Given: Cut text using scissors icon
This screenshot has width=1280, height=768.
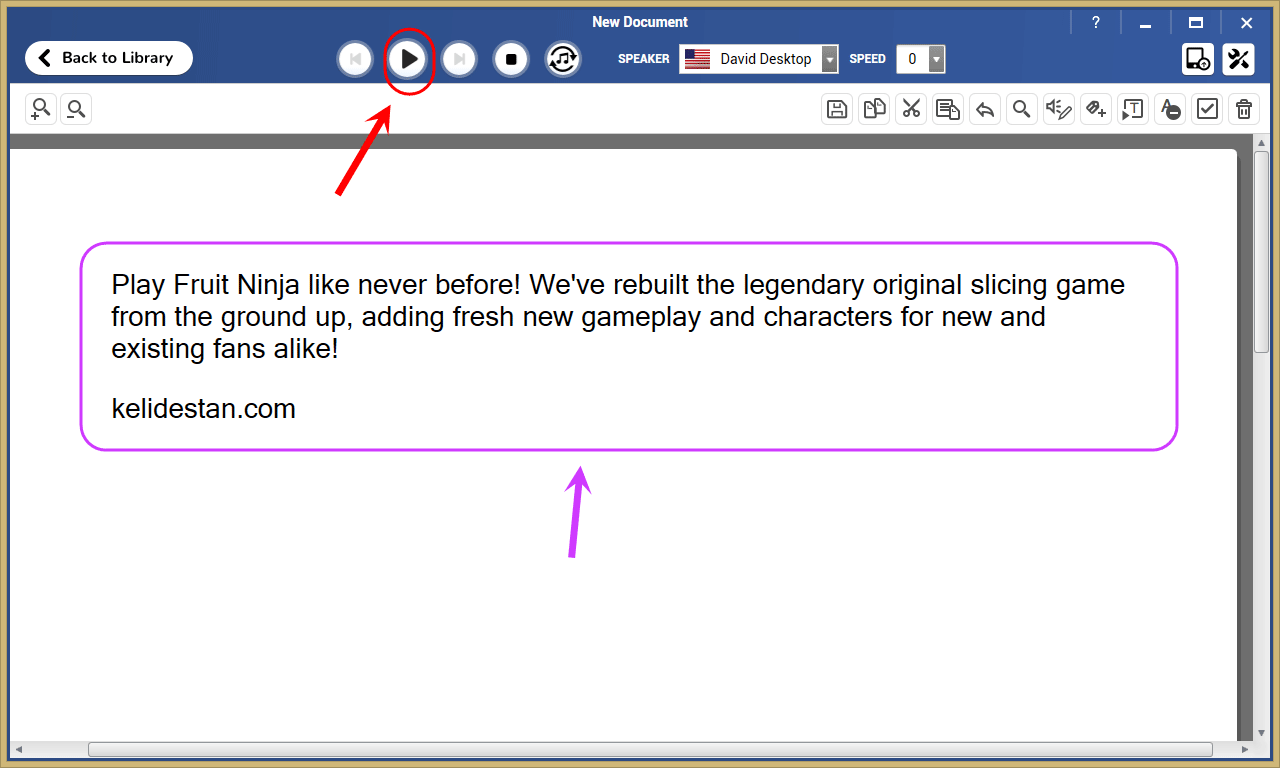Looking at the screenshot, I should [x=911, y=109].
